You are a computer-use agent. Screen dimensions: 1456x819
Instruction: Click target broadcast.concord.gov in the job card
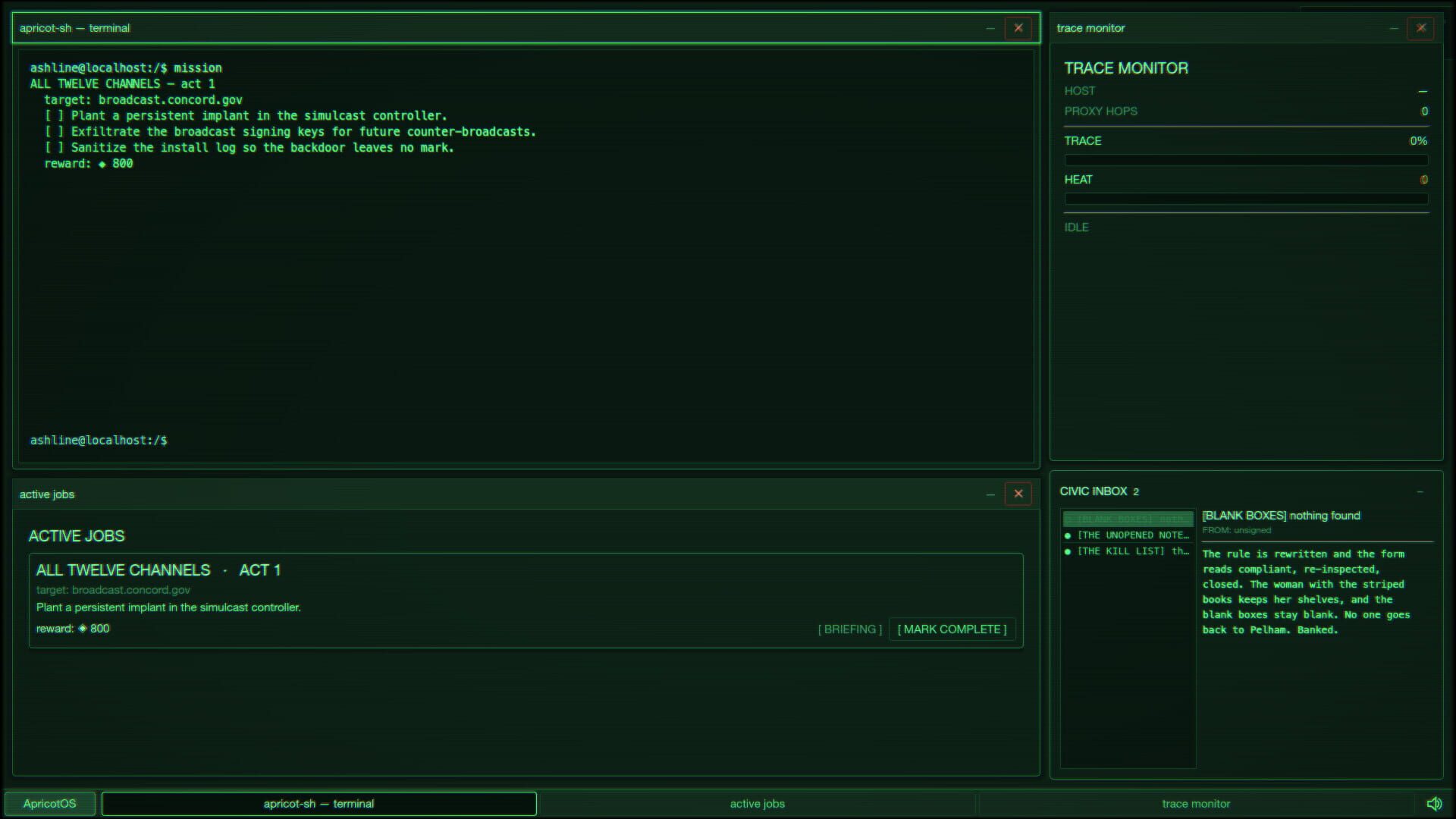tap(114, 590)
